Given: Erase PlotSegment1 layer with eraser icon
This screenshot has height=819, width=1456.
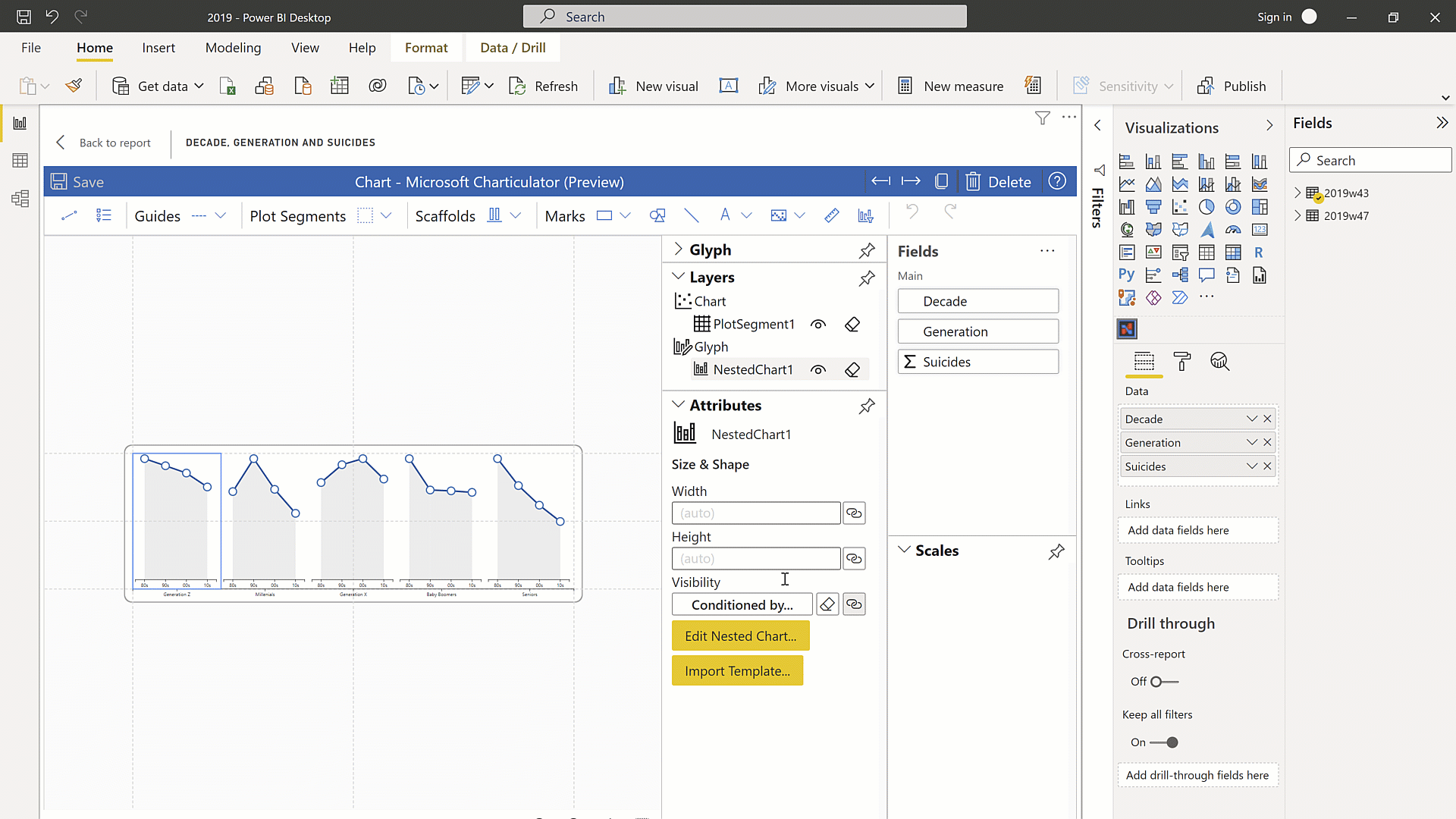Looking at the screenshot, I should 852,325.
